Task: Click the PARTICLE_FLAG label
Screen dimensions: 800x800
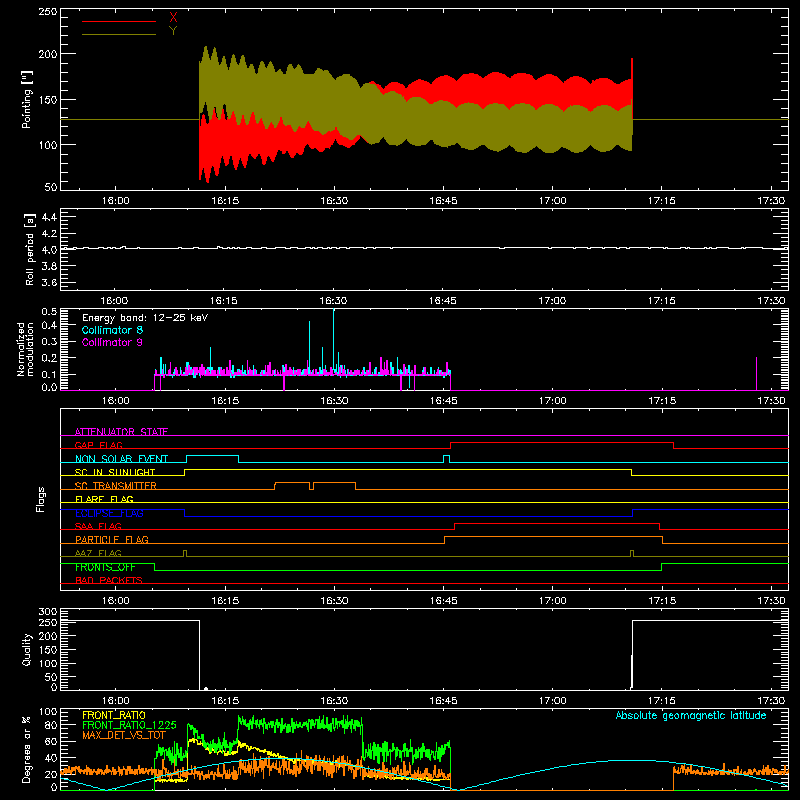Action: 112,539
